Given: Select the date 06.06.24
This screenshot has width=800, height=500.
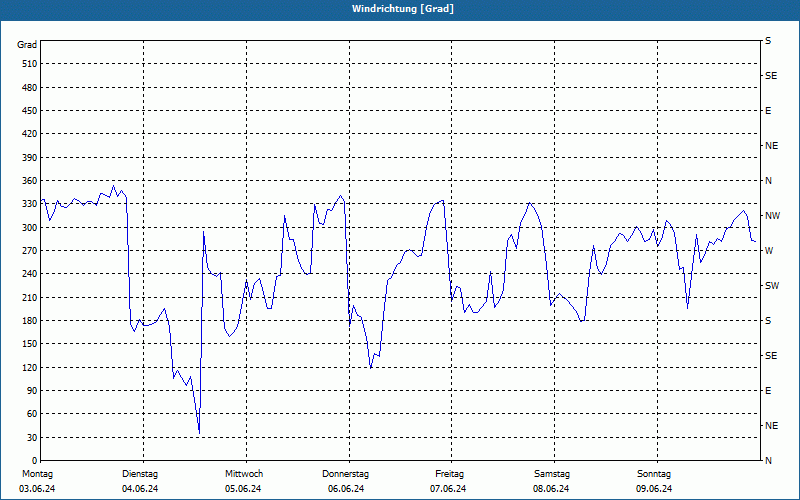Looking at the screenshot, I should point(346,489).
